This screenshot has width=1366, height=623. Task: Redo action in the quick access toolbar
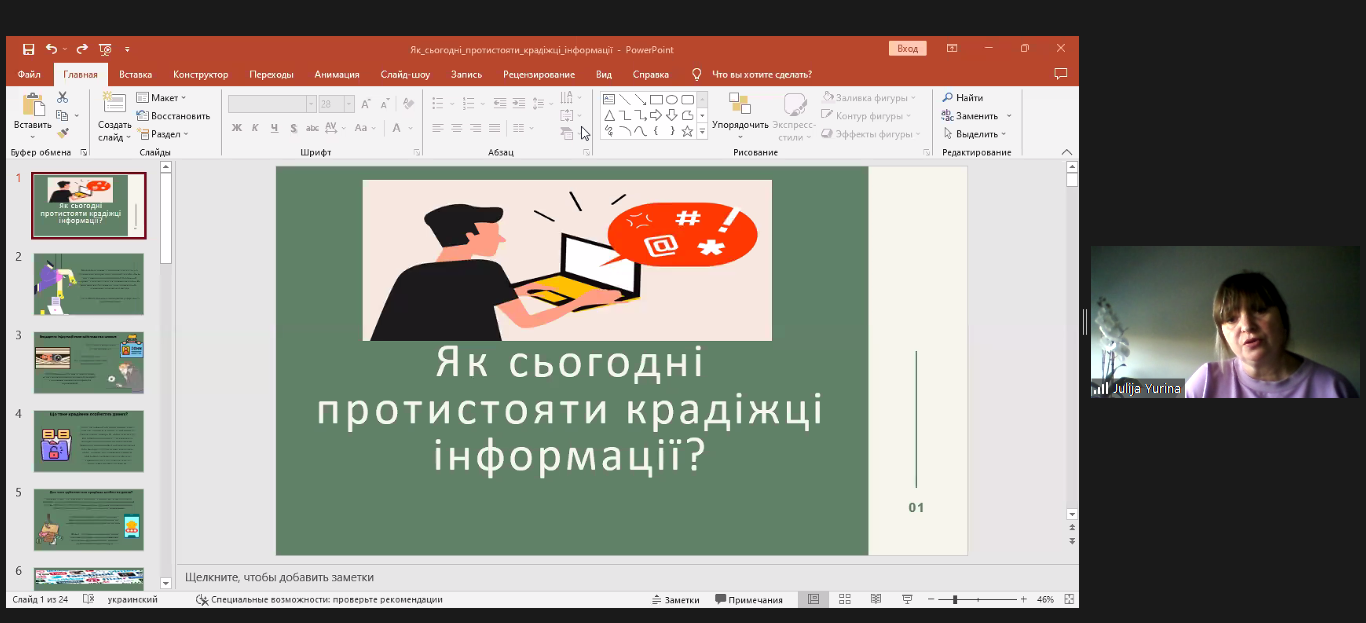click(82, 48)
